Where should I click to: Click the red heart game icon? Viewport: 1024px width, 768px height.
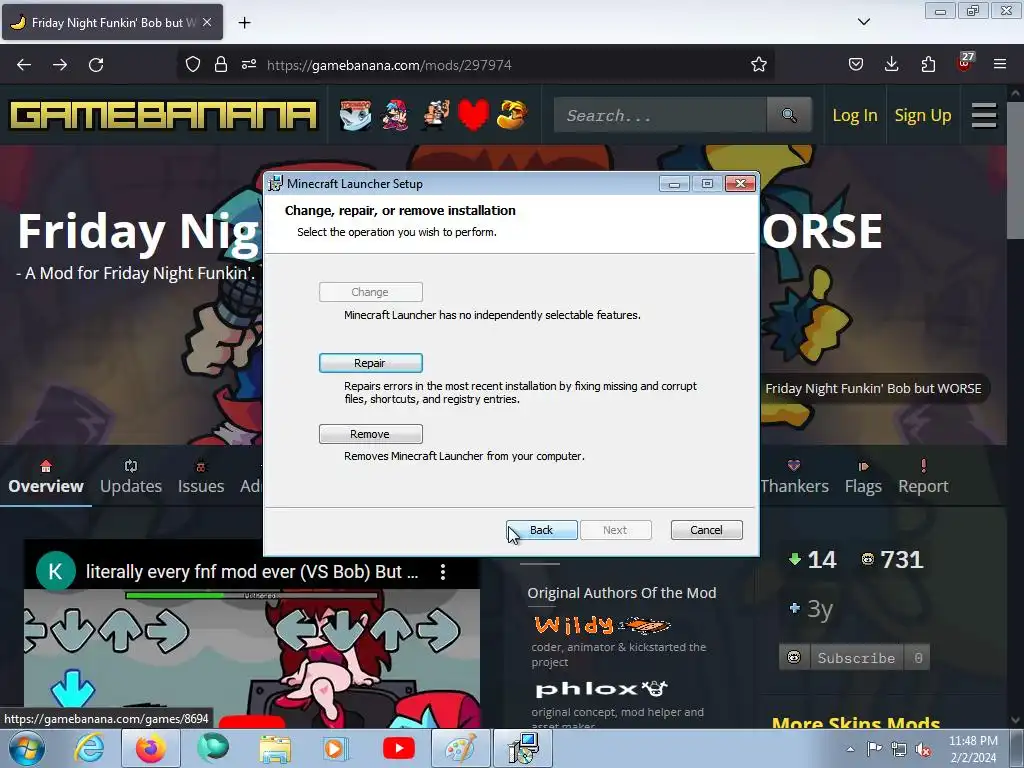[473, 115]
